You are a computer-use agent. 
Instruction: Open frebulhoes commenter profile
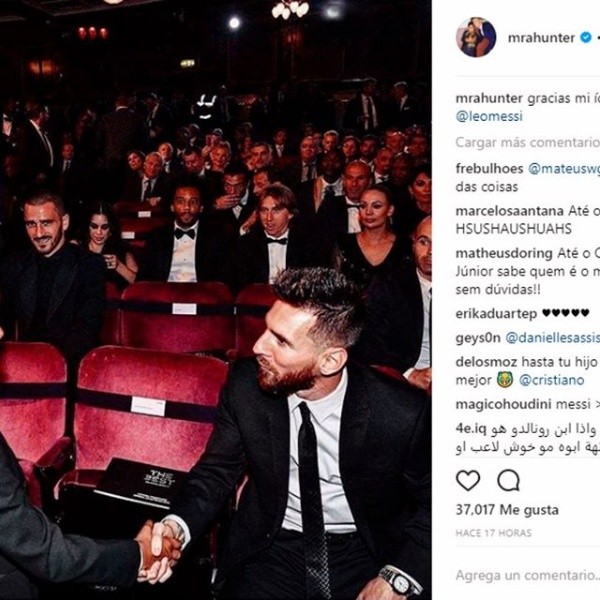pos(489,168)
